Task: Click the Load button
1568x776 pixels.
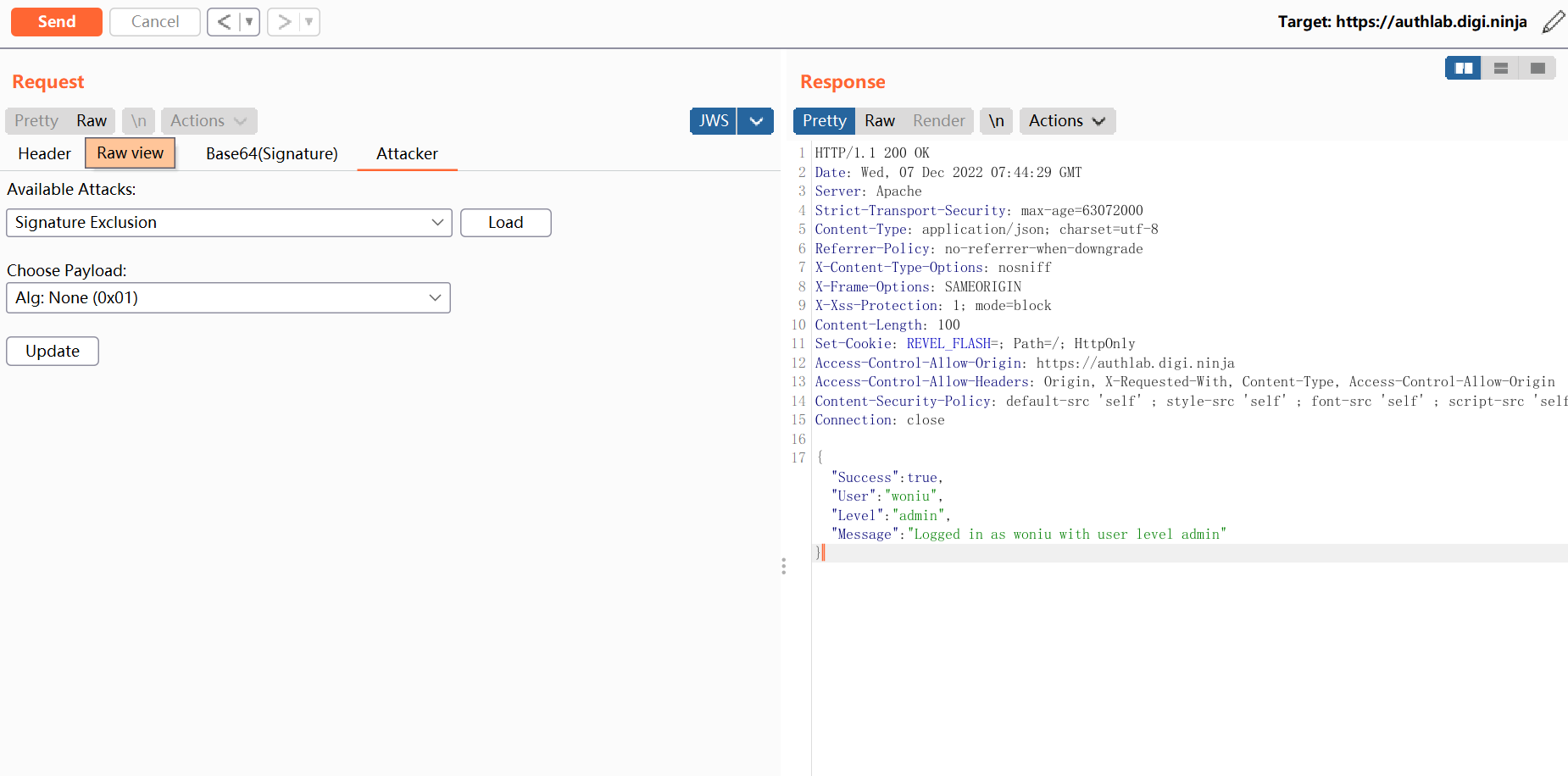Action: pos(506,223)
